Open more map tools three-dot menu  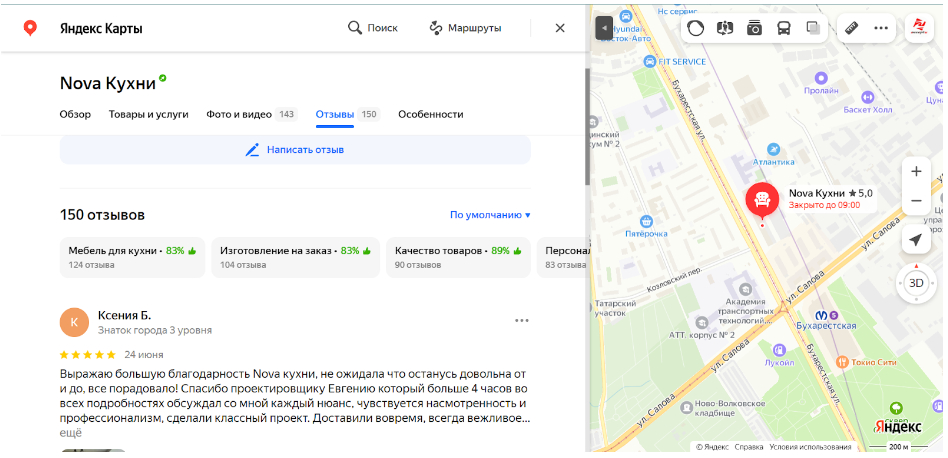coord(881,28)
